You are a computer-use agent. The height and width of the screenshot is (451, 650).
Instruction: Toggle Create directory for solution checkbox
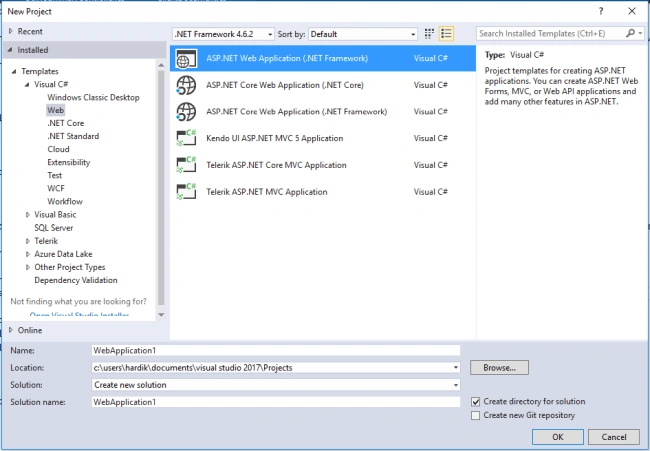pyautogui.click(x=476, y=402)
